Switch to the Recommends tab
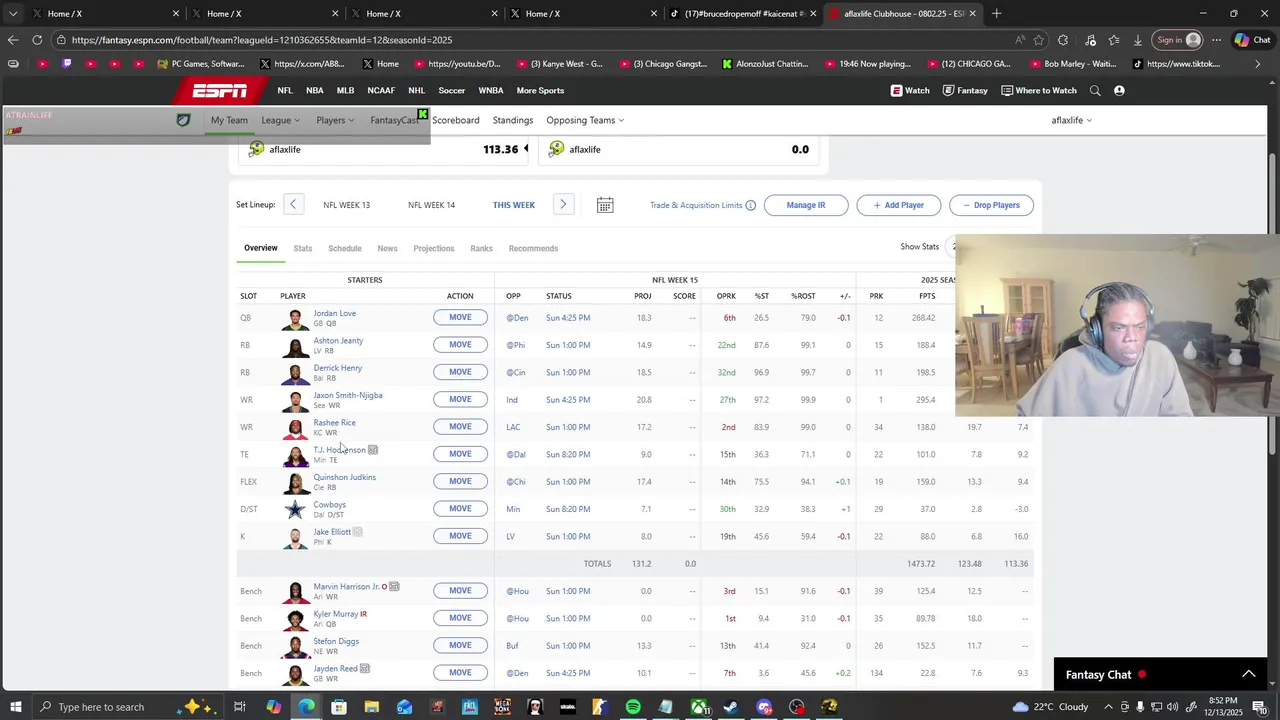 [533, 248]
